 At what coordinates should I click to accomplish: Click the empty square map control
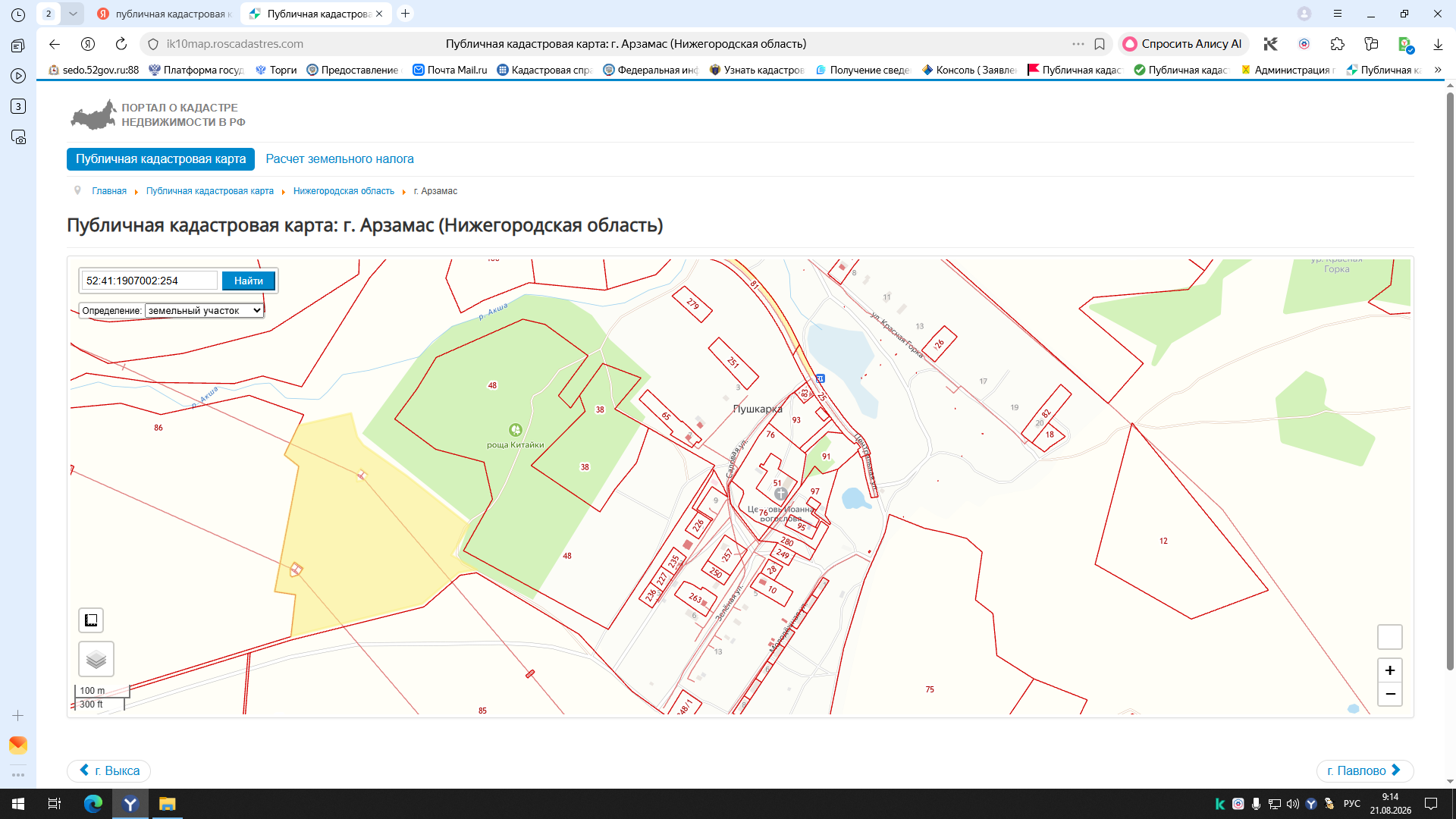[x=1389, y=637]
